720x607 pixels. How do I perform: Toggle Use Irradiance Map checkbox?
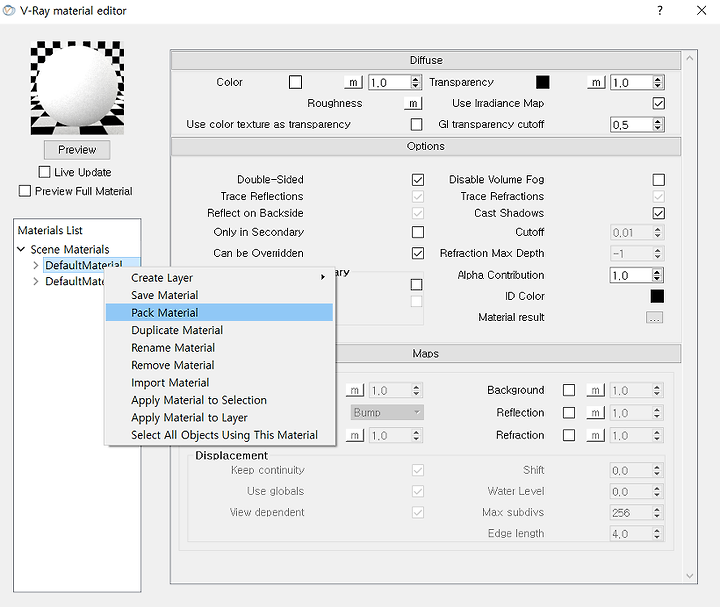658,103
